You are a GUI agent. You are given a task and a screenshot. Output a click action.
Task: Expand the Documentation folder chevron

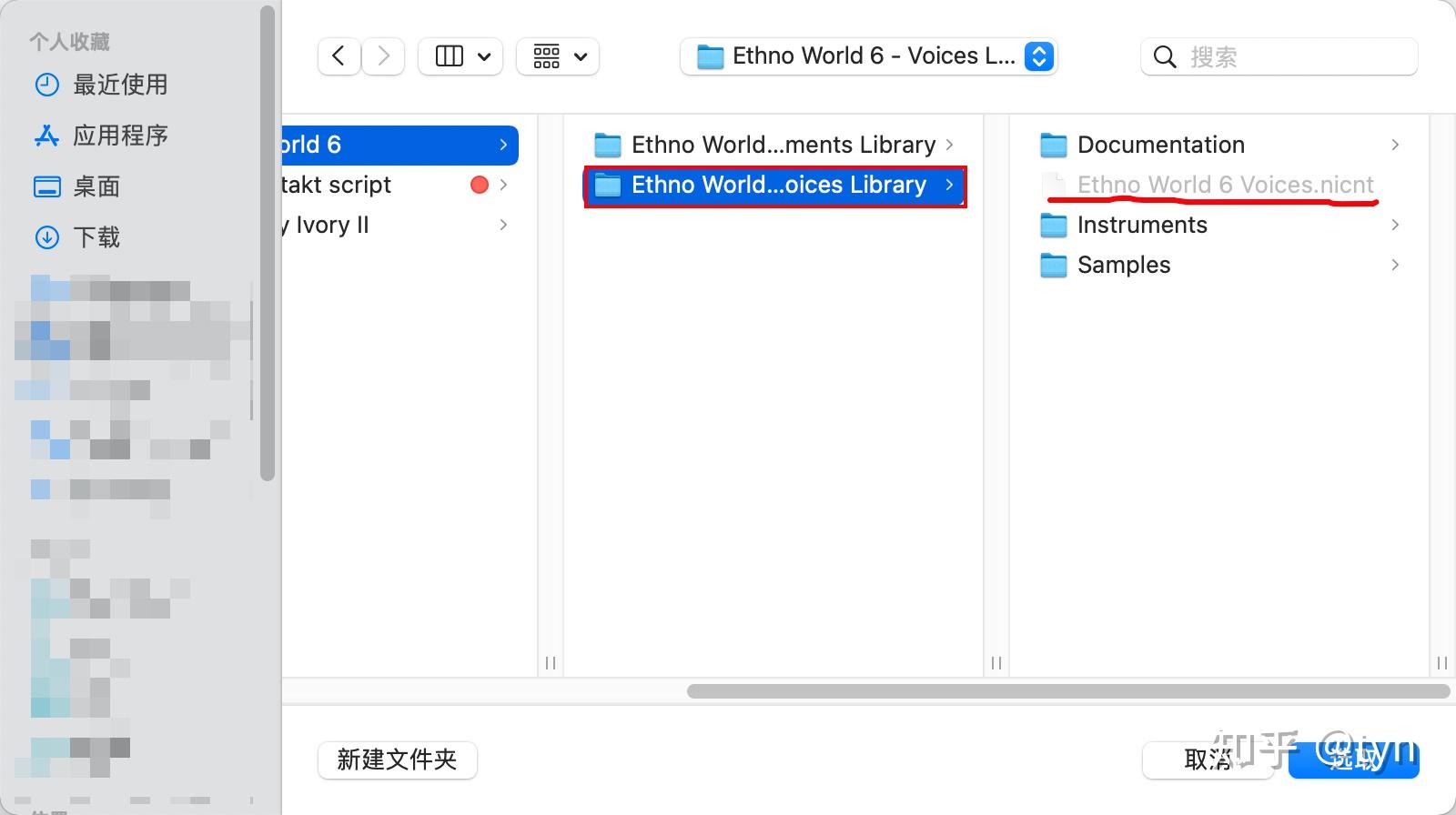click(x=1395, y=145)
